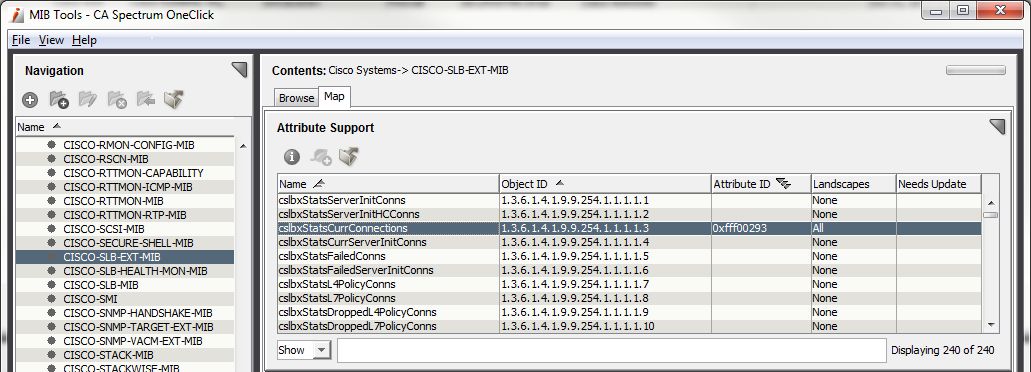This screenshot has height=372, width=1031.
Task: Sort attribute table by Object ID column
Action: pyautogui.click(x=606, y=184)
